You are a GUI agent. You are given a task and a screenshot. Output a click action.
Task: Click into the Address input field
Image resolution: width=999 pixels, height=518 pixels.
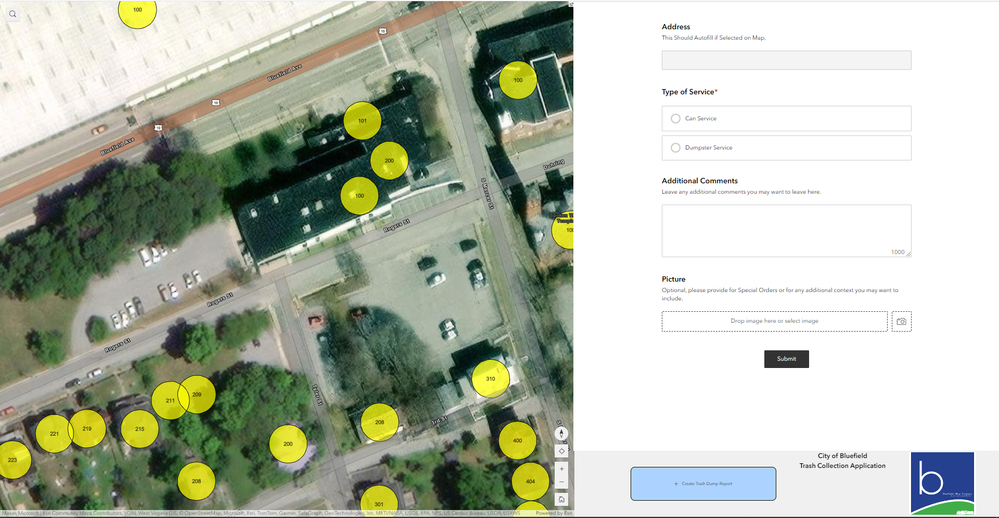[786, 60]
